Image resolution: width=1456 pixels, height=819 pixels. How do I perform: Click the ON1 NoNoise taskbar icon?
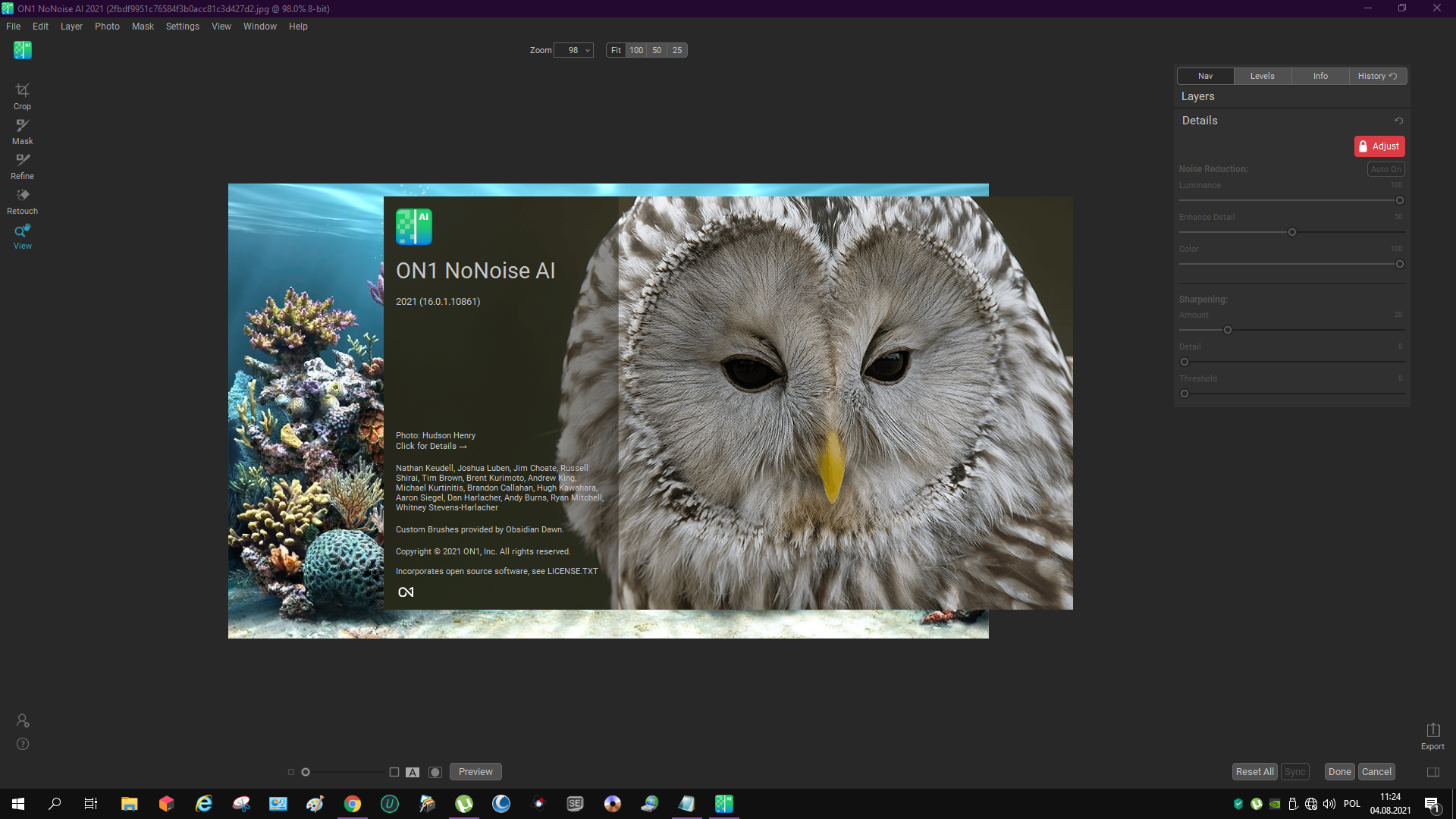(724, 804)
